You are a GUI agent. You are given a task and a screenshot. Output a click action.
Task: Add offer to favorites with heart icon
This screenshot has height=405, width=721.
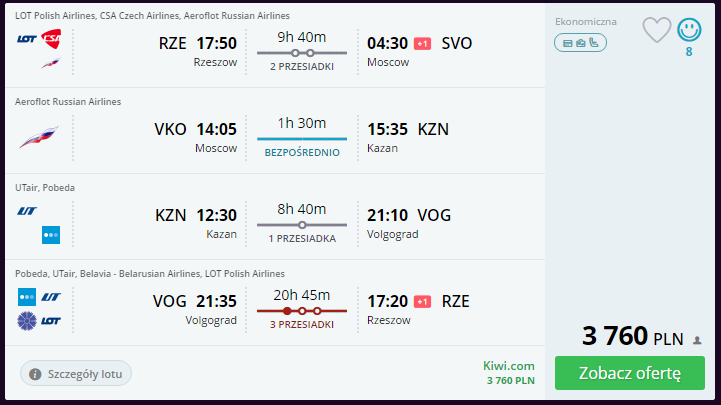657,30
